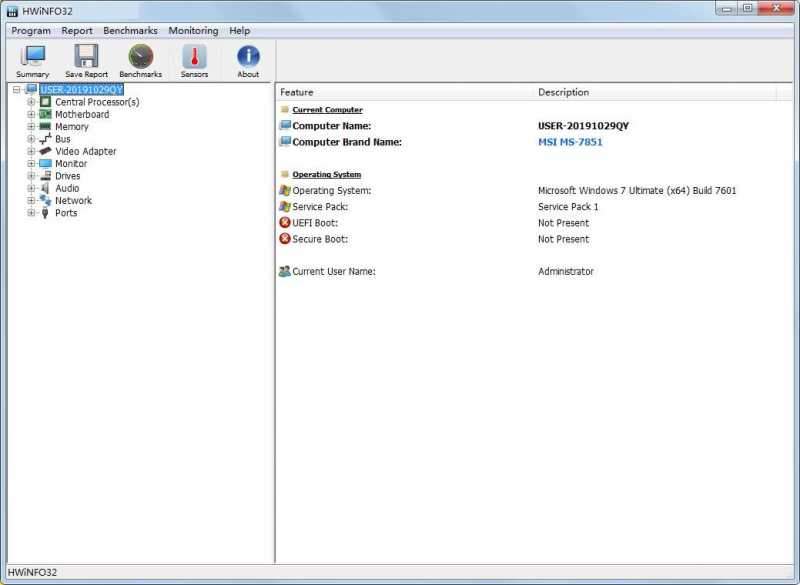This screenshot has height=585, width=800.
Task: Click the About info icon
Action: click(x=248, y=60)
